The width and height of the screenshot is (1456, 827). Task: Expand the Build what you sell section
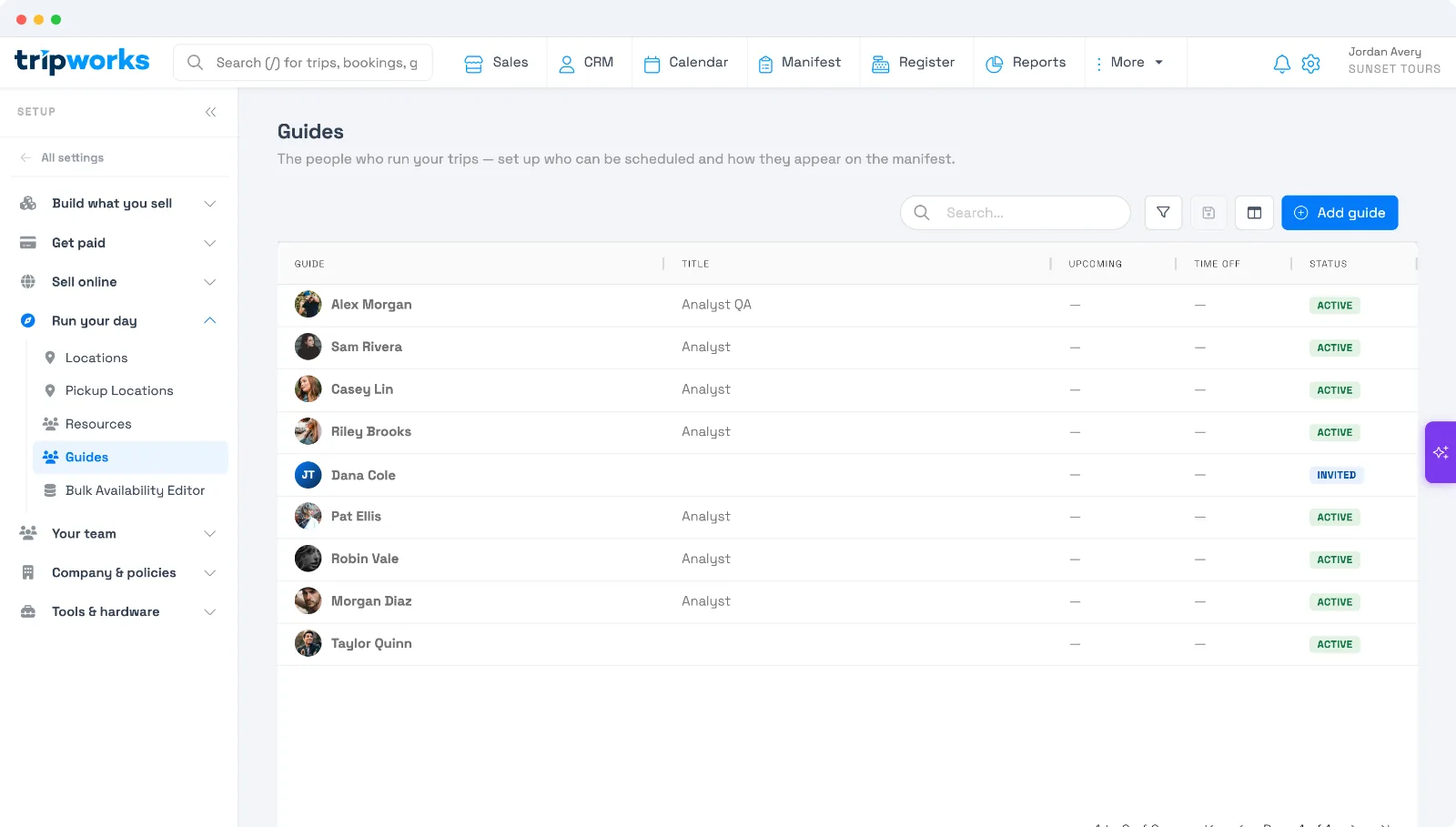(x=119, y=204)
